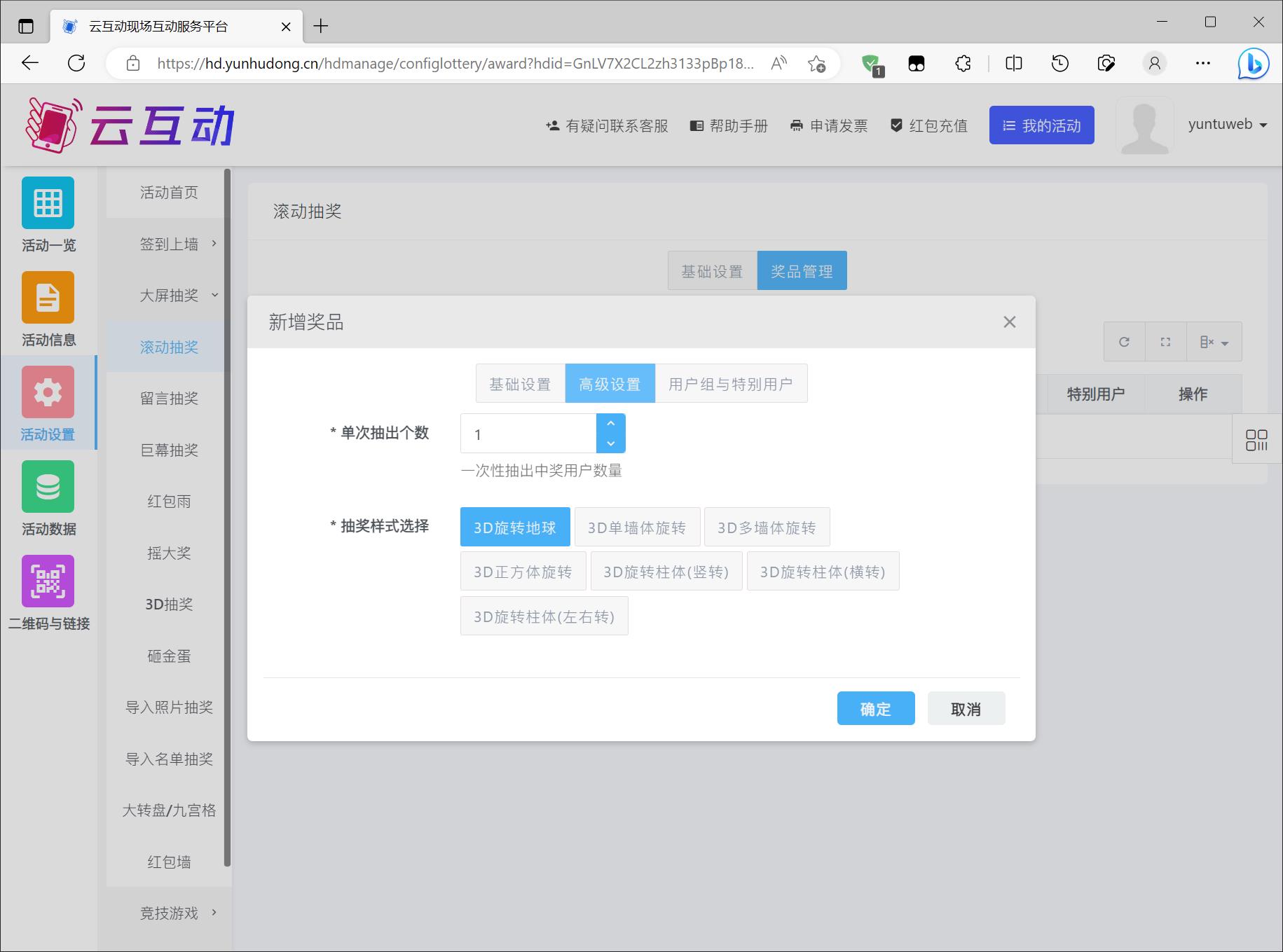
Task: Close the 新增奖品 dialog with X
Action: (1009, 322)
